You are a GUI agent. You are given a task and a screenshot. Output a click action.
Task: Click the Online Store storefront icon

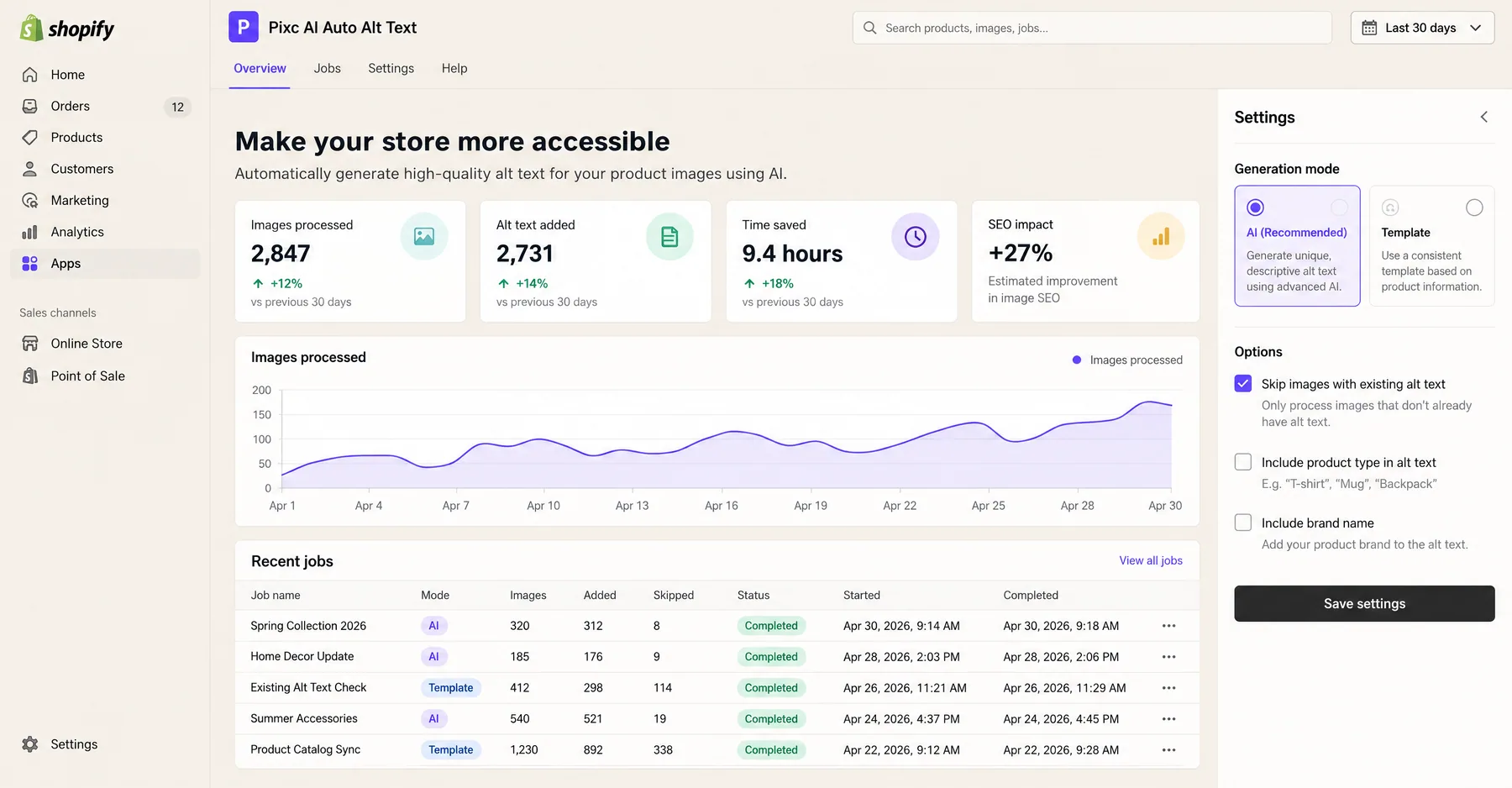click(30, 344)
